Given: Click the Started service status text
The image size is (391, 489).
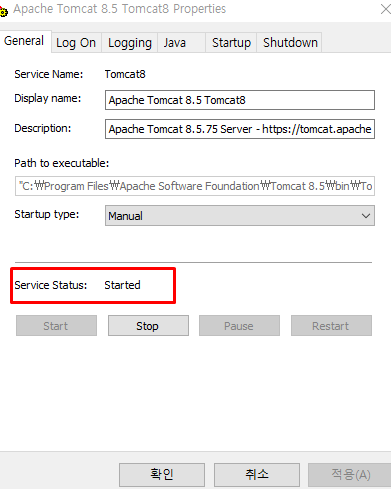Looking at the screenshot, I should tap(122, 285).
